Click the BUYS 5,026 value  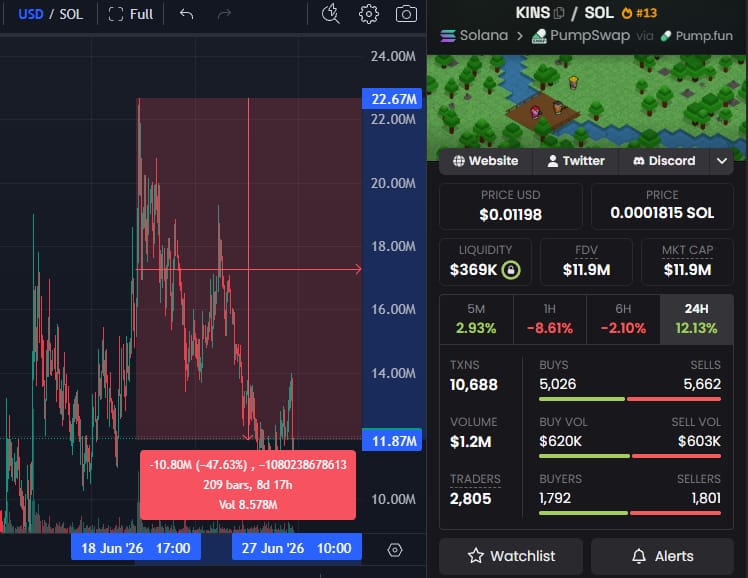click(x=558, y=384)
